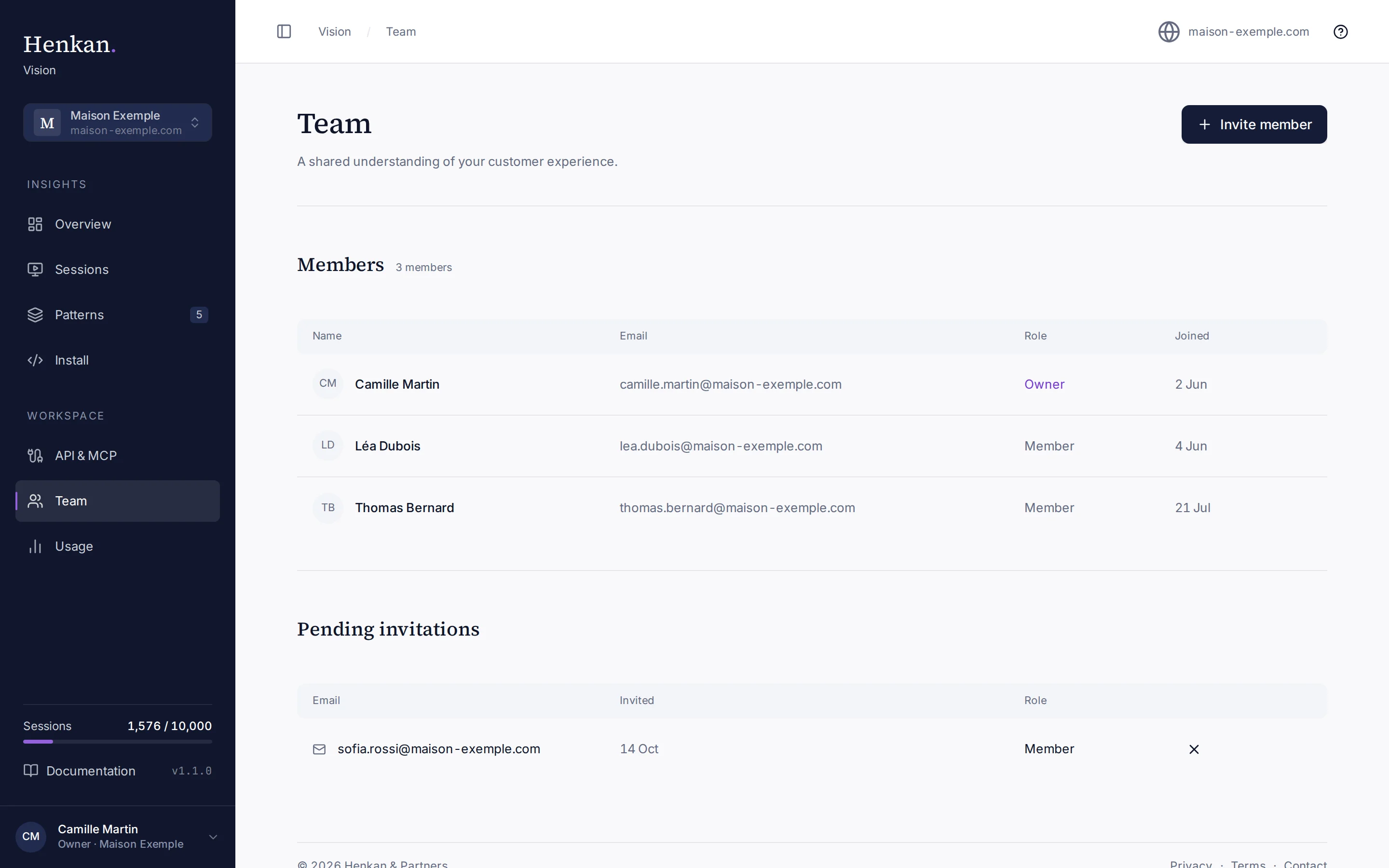Click the Henkan logo

coord(69,44)
